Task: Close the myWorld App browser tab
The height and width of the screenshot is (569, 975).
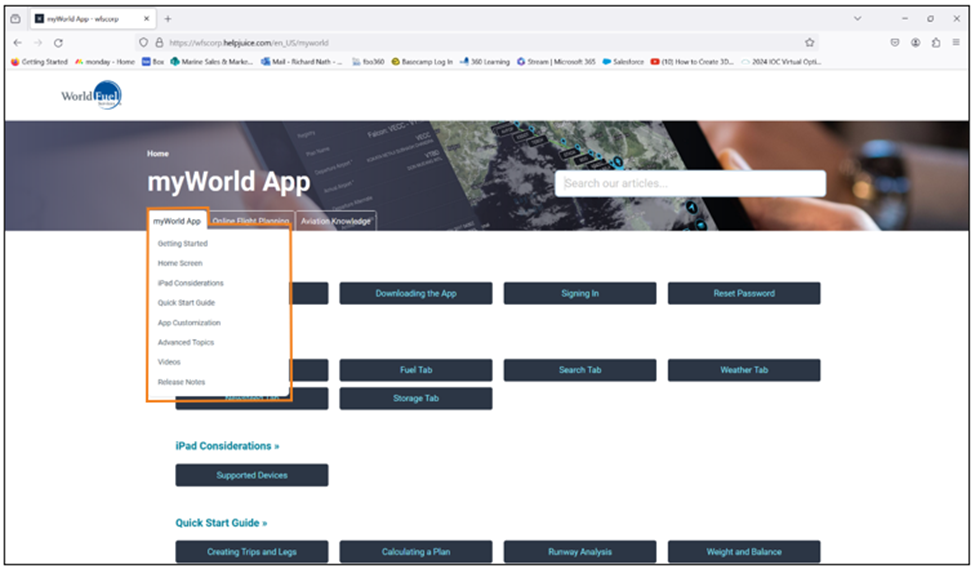Action: coord(147,19)
